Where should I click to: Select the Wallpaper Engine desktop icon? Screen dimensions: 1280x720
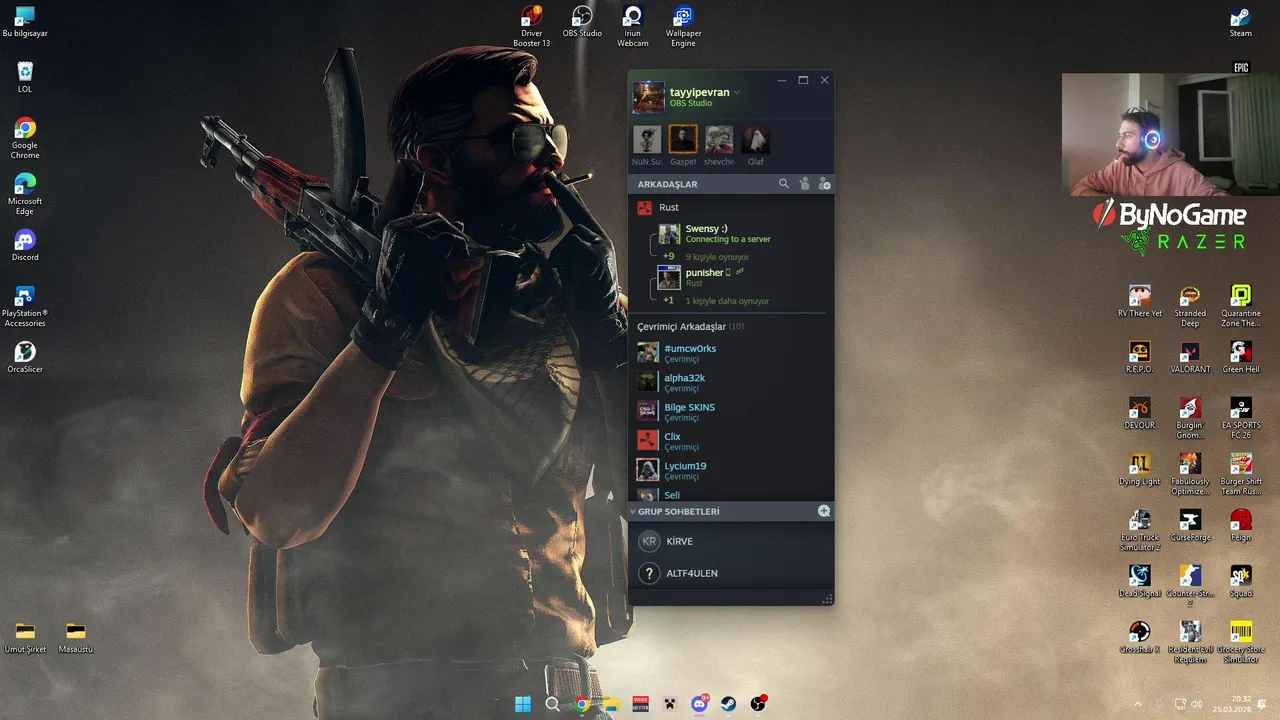click(683, 27)
